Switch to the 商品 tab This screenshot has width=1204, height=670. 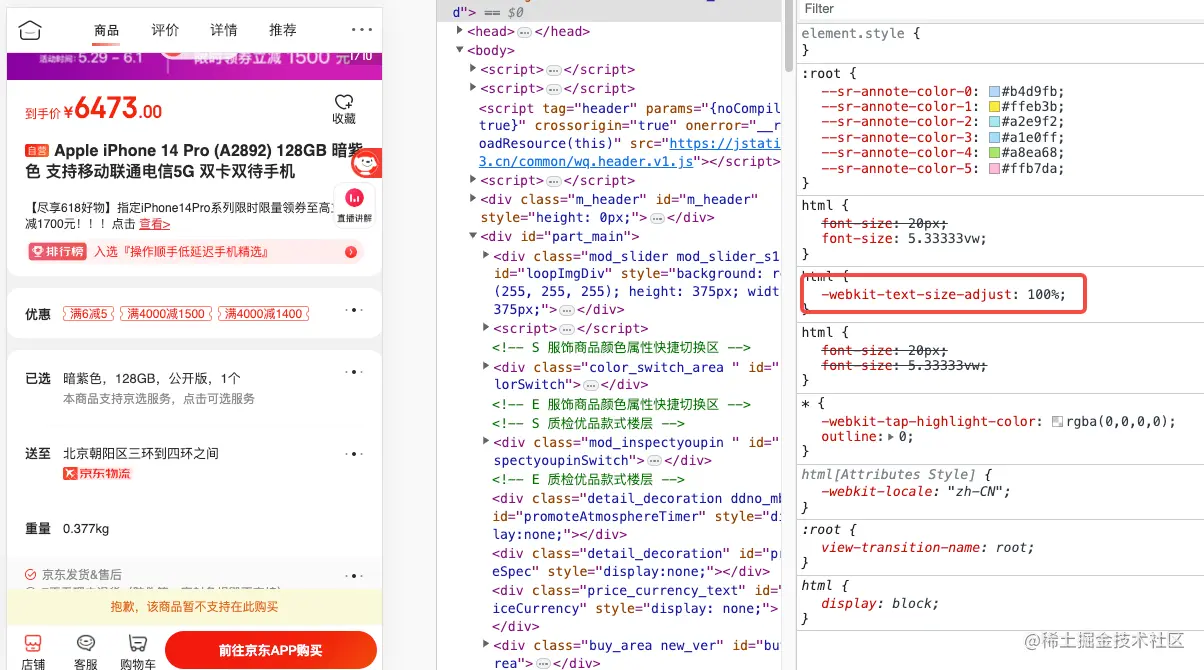point(106,30)
